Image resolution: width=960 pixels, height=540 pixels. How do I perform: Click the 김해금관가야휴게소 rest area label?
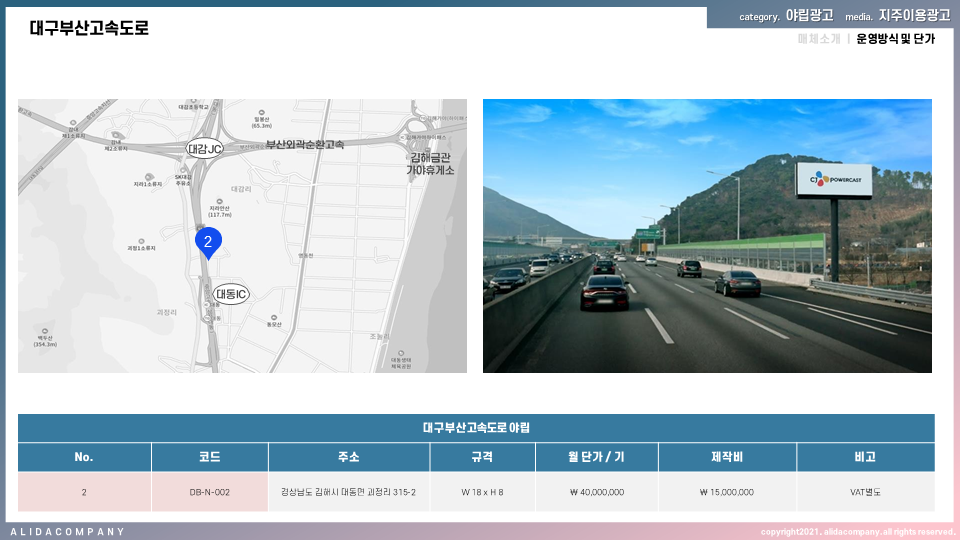point(430,163)
